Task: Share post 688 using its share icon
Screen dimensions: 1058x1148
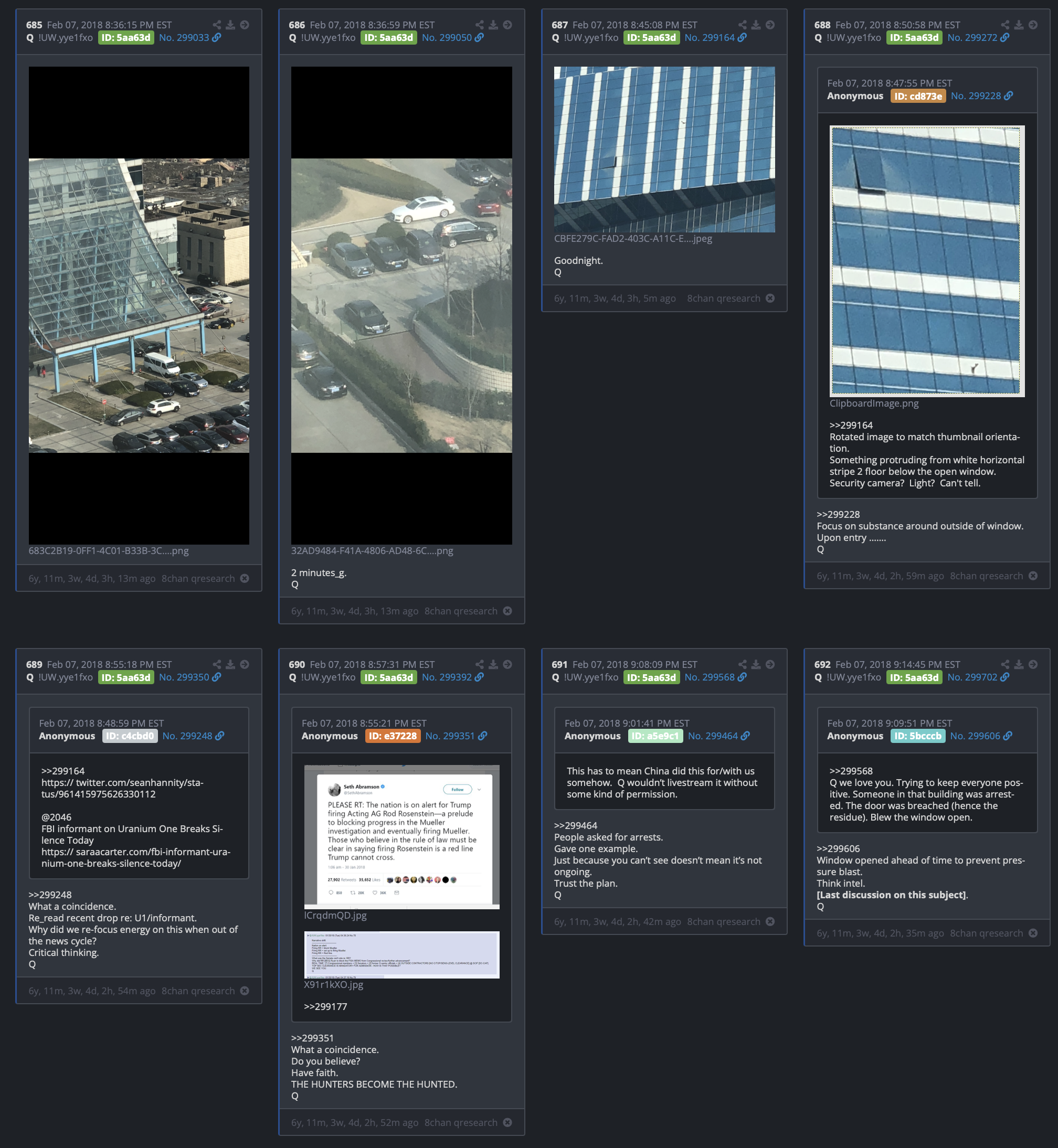Action: tap(1005, 25)
